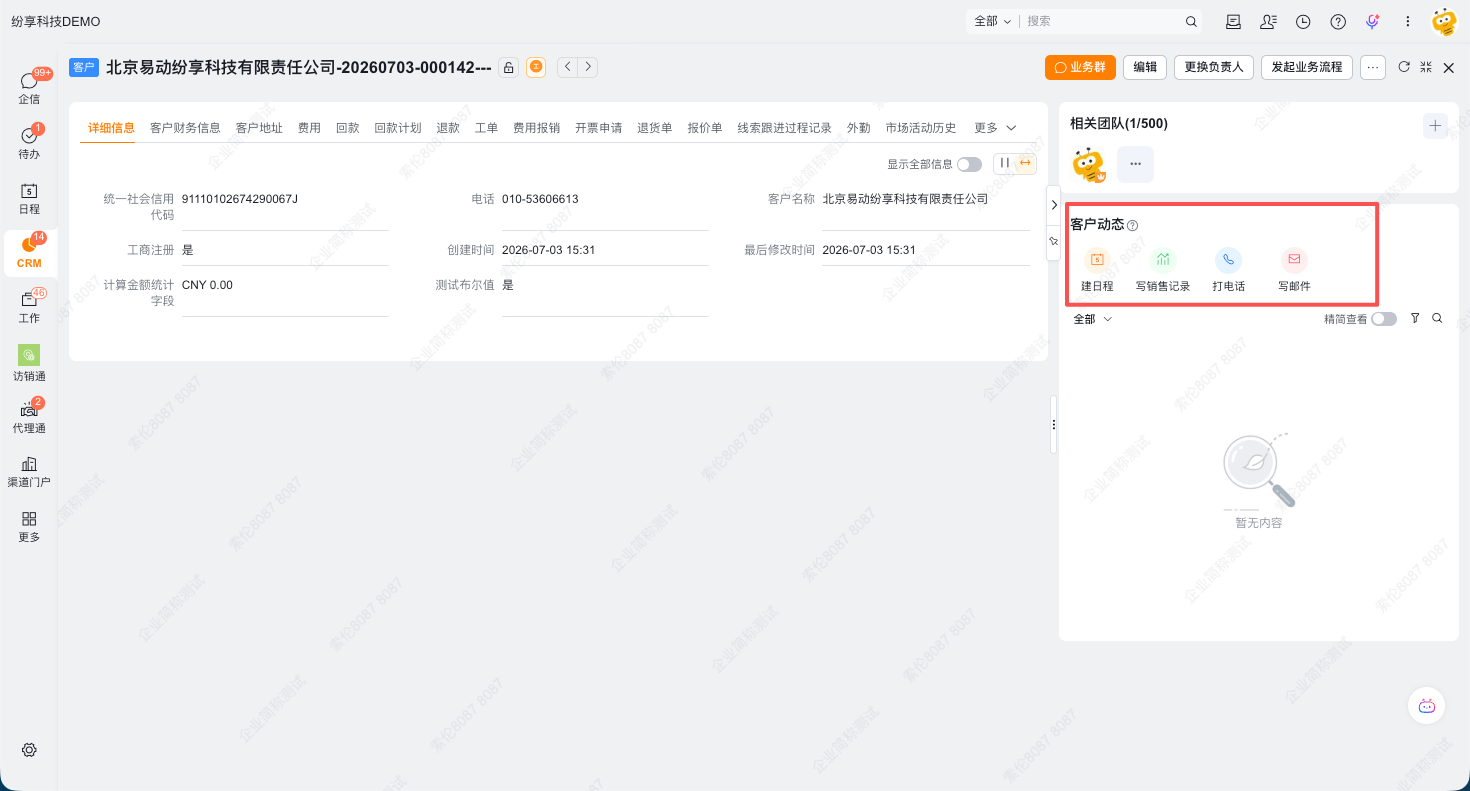Switch to 报价单 tab

coord(704,128)
